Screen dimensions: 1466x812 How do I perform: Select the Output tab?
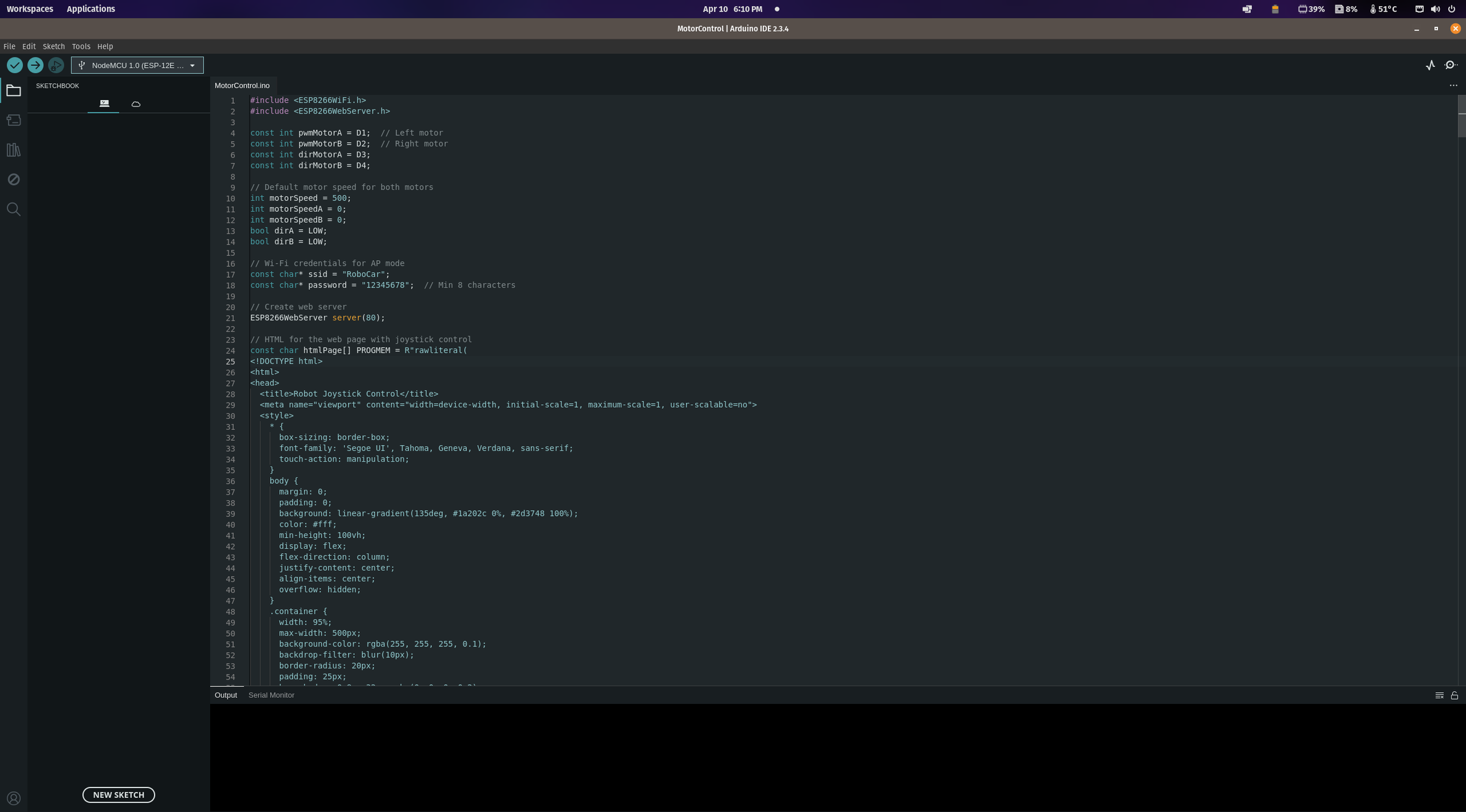point(225,695)
